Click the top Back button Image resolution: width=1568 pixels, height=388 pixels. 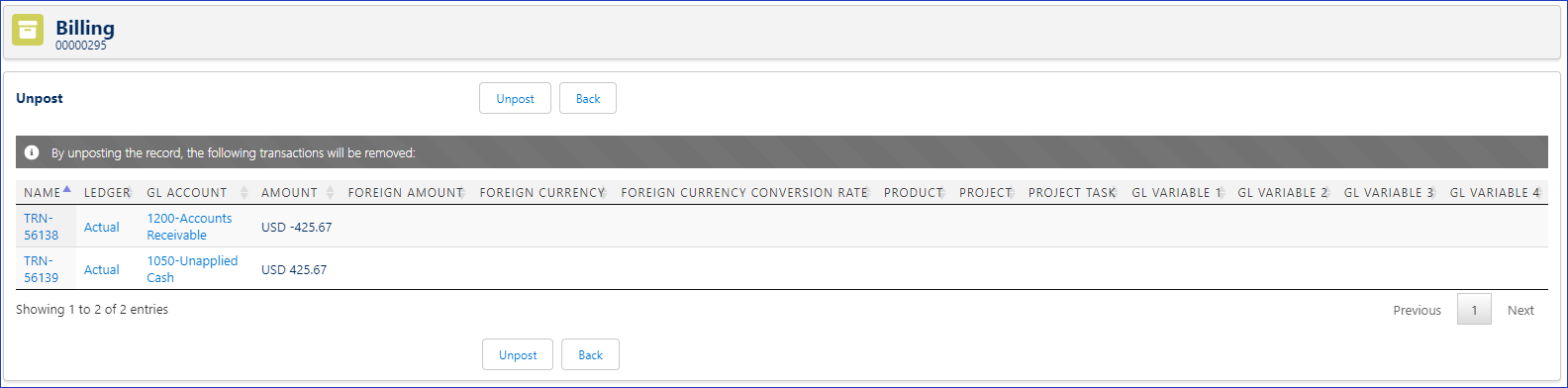[x=588, y=98]
